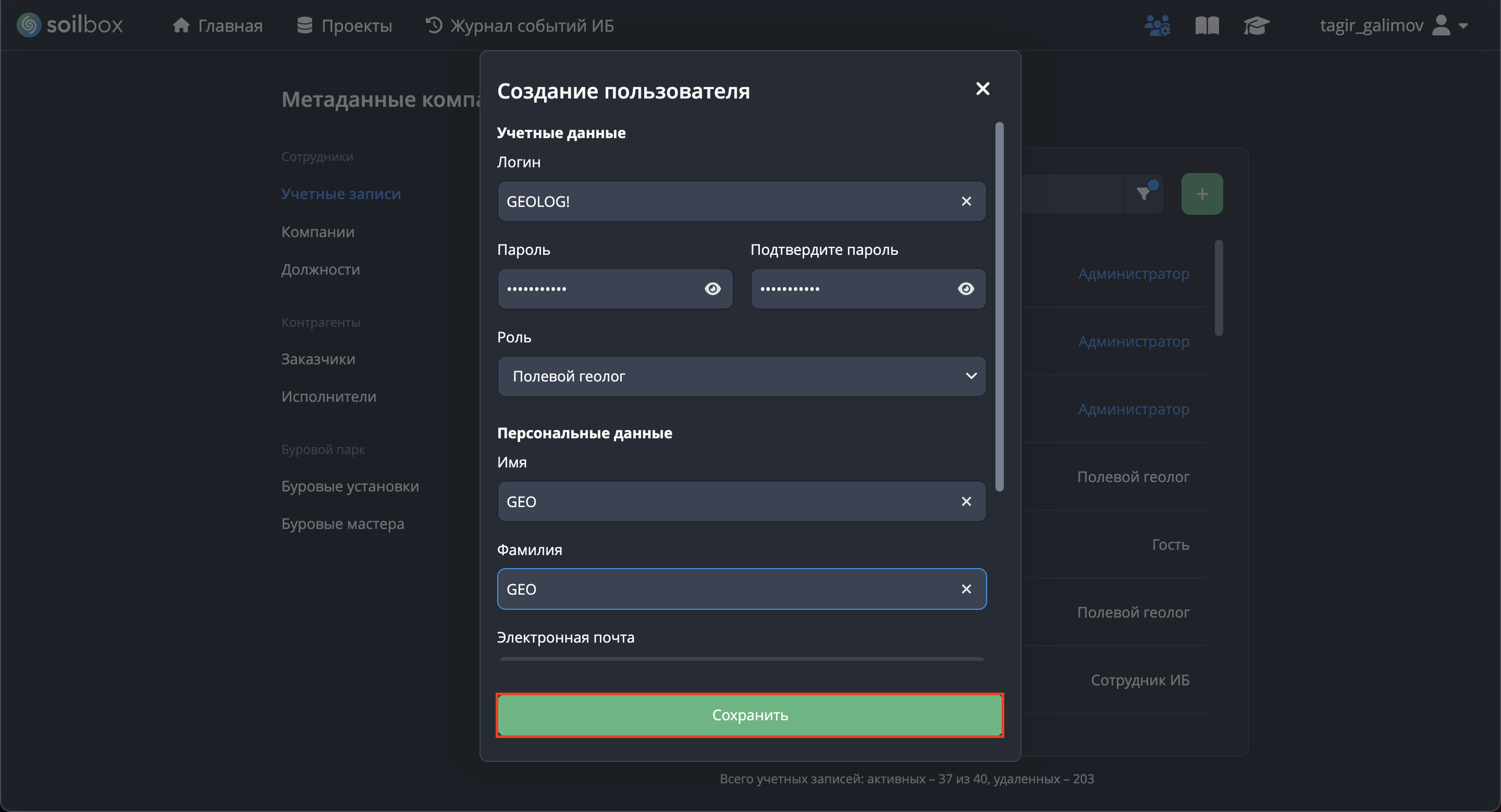Reveal the Подтвердите пароль field text
Image resolution: width=1501 pixels, height=812 pixels.
(x=966, y=289)
